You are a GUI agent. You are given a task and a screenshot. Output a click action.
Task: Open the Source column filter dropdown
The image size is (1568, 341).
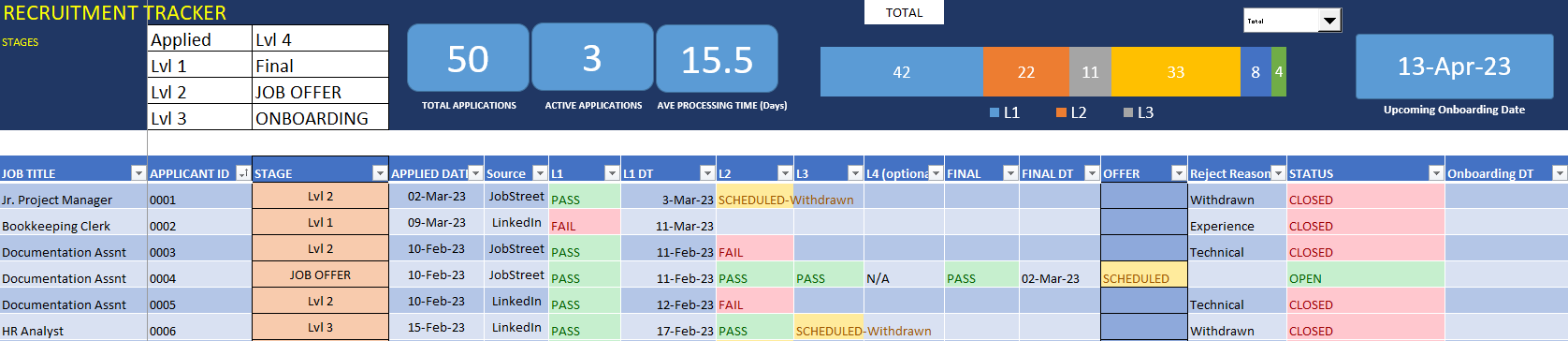540,173
